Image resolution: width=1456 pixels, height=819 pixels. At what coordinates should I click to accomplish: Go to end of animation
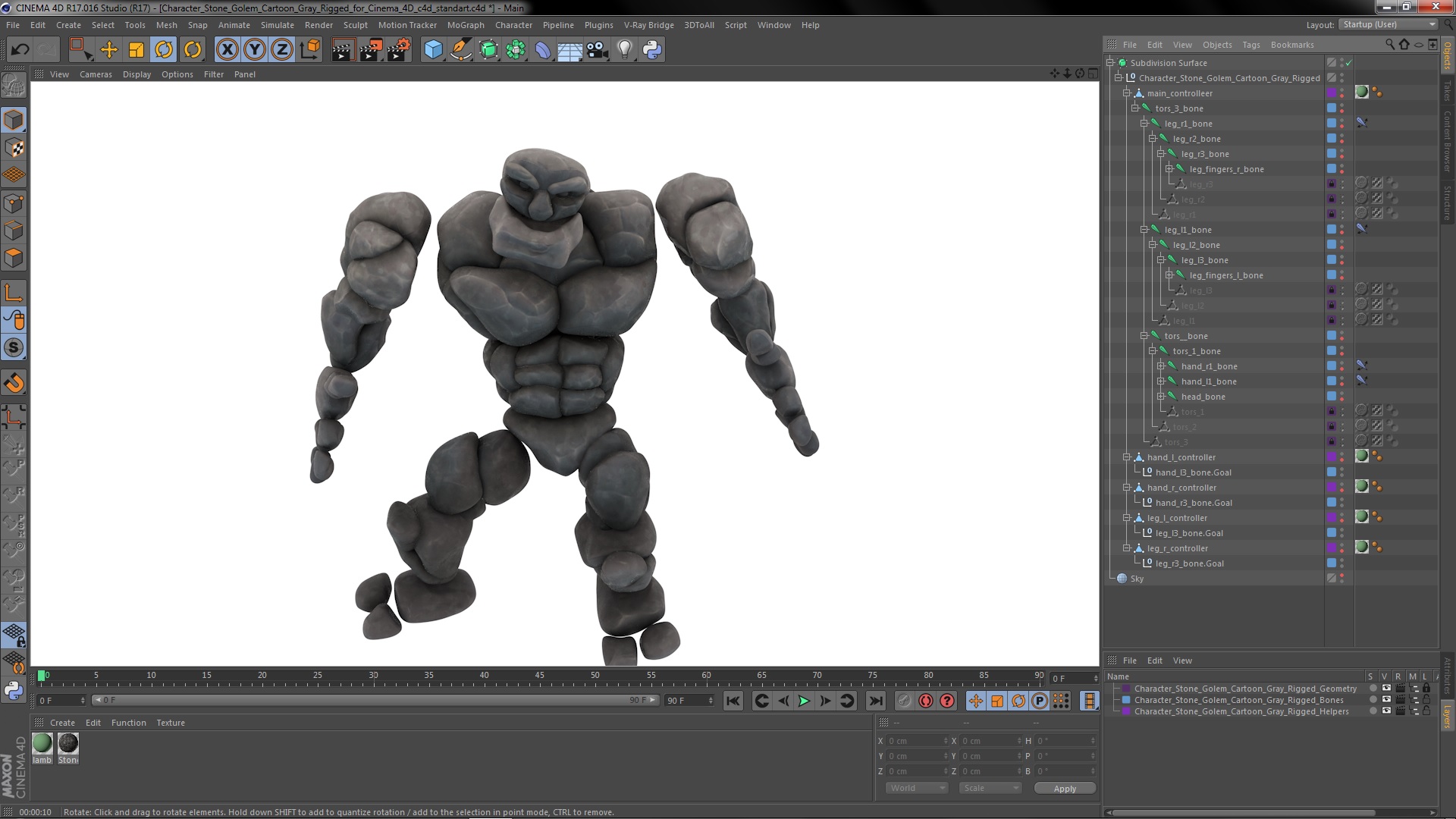pos(875,701)
